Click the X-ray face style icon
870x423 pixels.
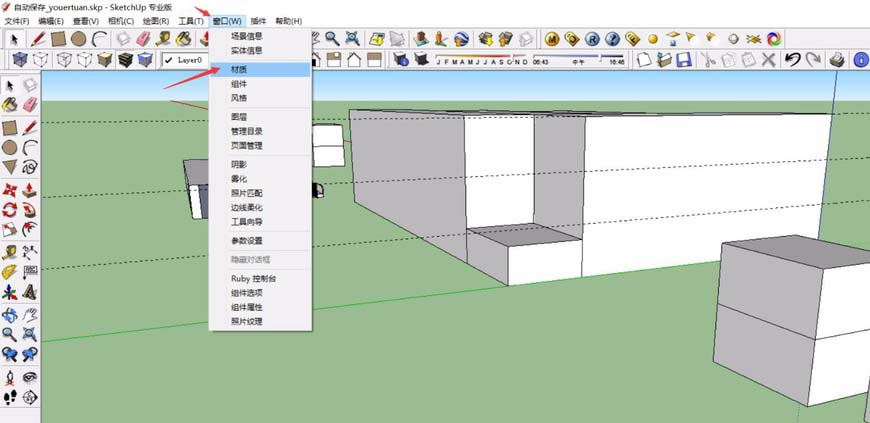[19, 60]
